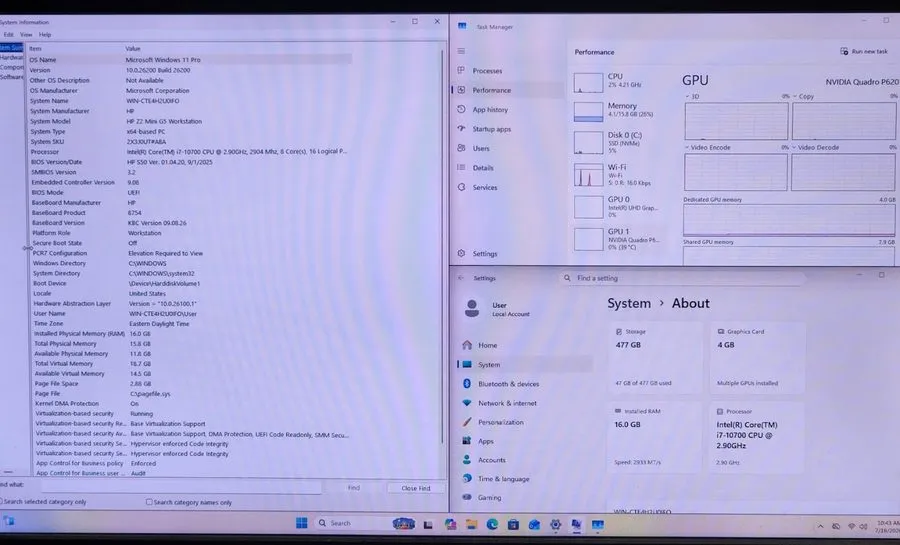The height and width of the screenshot is (545, 900).
Task: Open Users page in Task Manager
Action: pos(481,148)
